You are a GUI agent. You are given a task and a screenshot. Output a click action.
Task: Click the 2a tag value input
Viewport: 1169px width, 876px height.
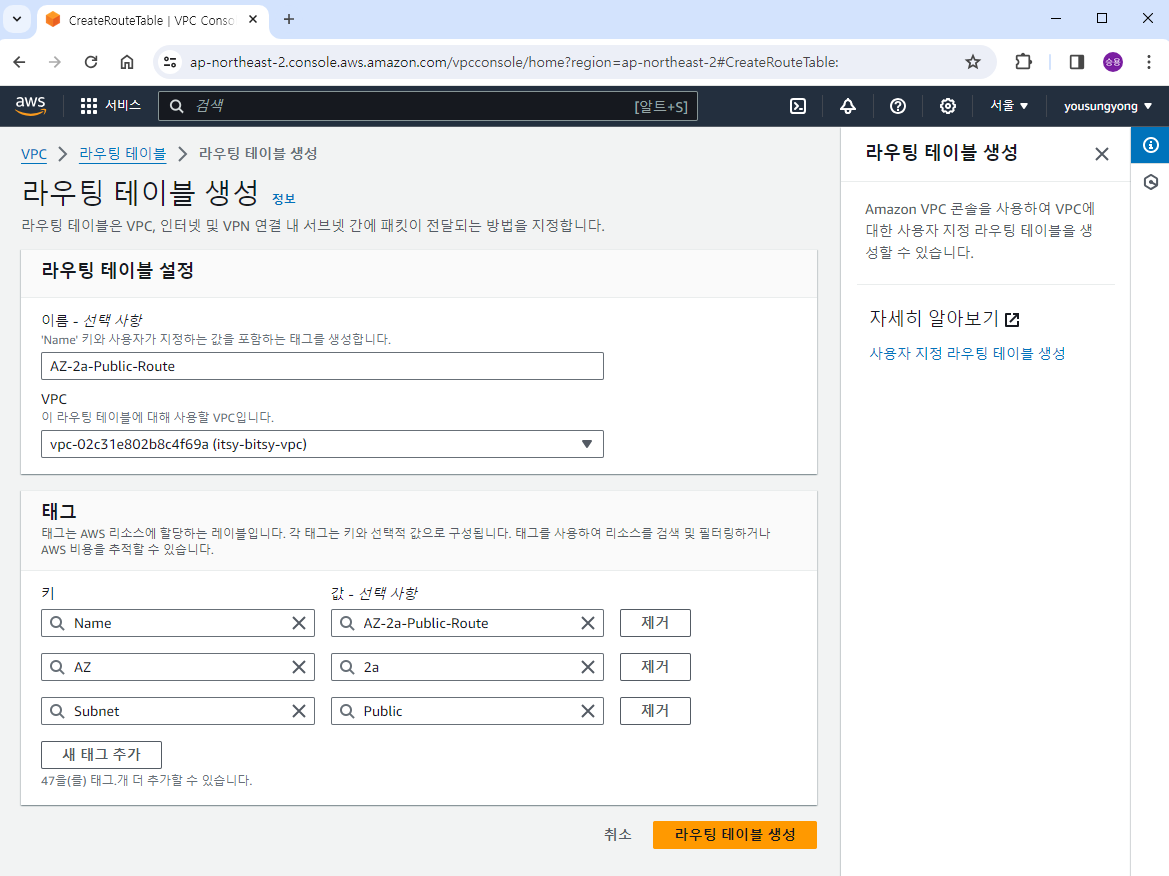pyautogui.click(x=467, y=667)
